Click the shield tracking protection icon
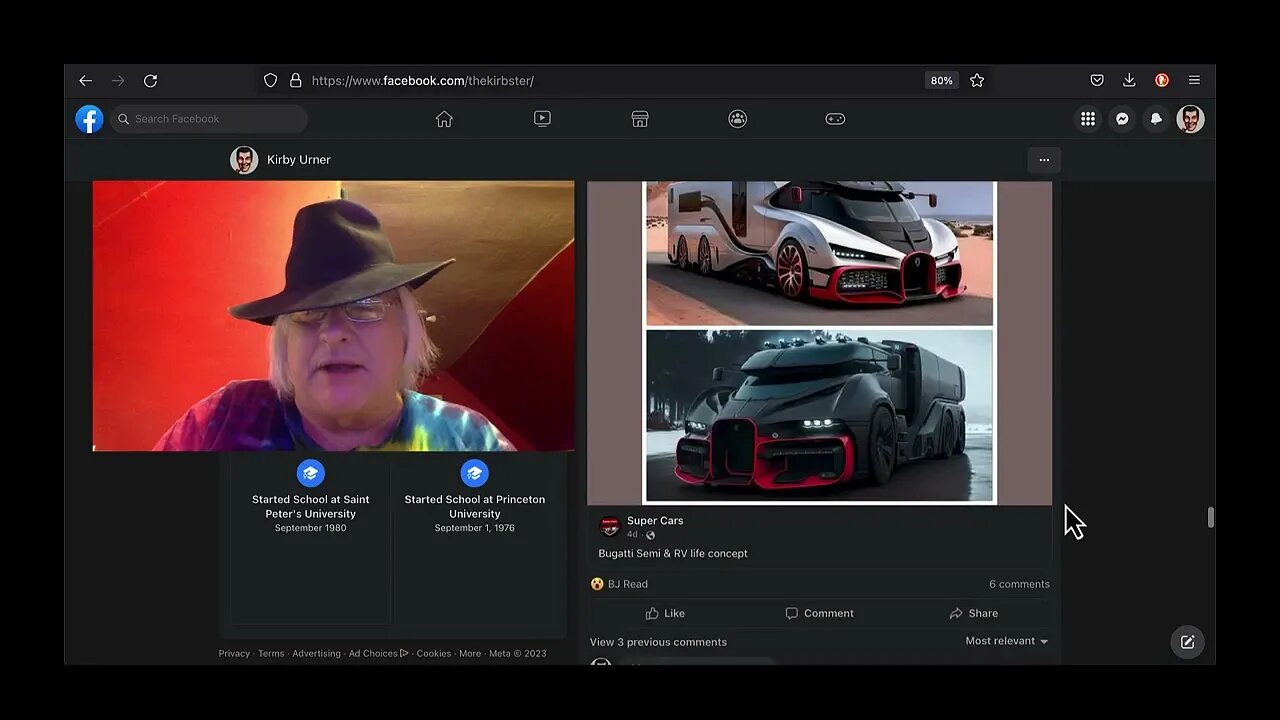 (270, 80)
